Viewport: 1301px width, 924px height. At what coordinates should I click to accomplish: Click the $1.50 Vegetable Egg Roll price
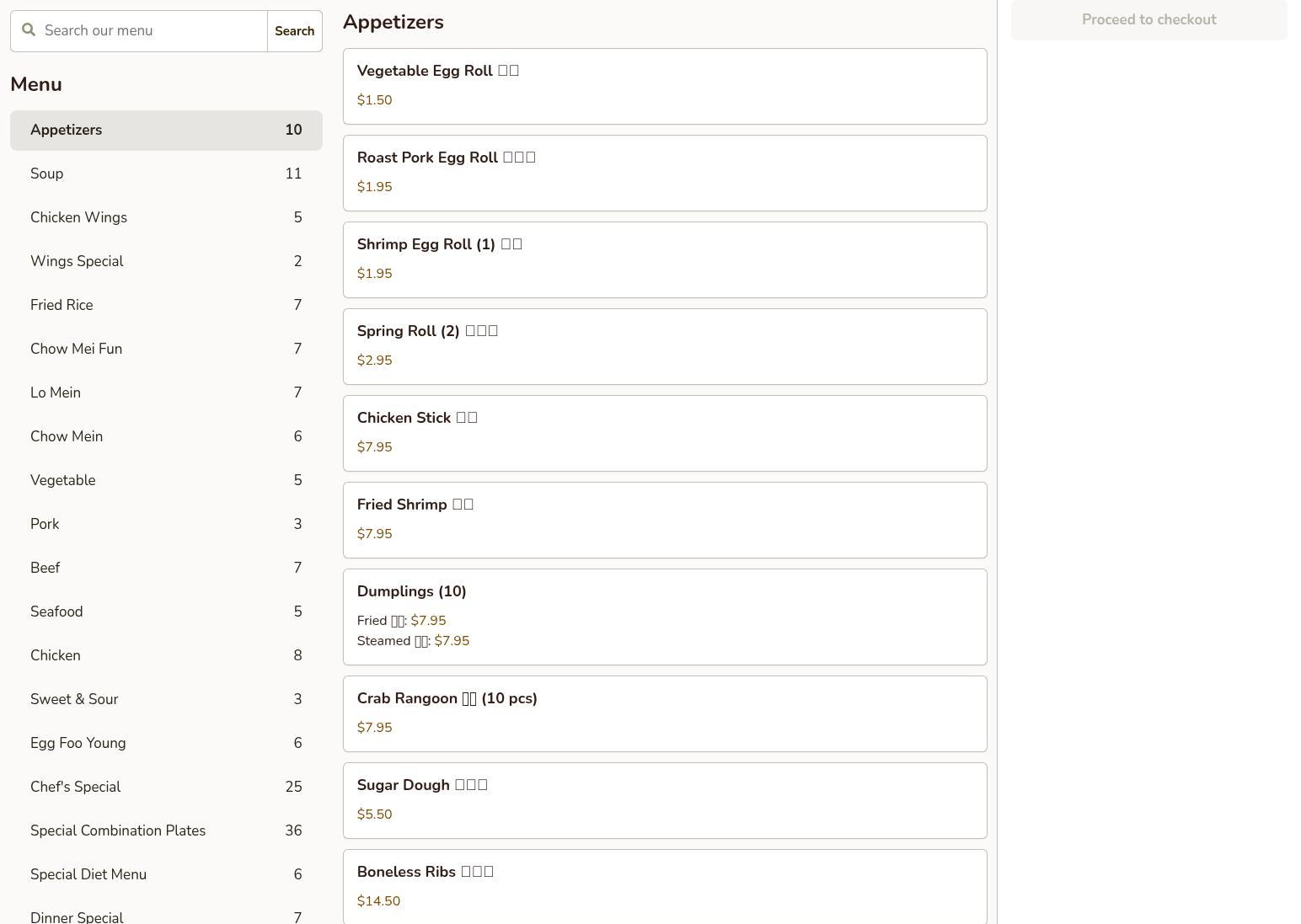click(x=374, y=100)
